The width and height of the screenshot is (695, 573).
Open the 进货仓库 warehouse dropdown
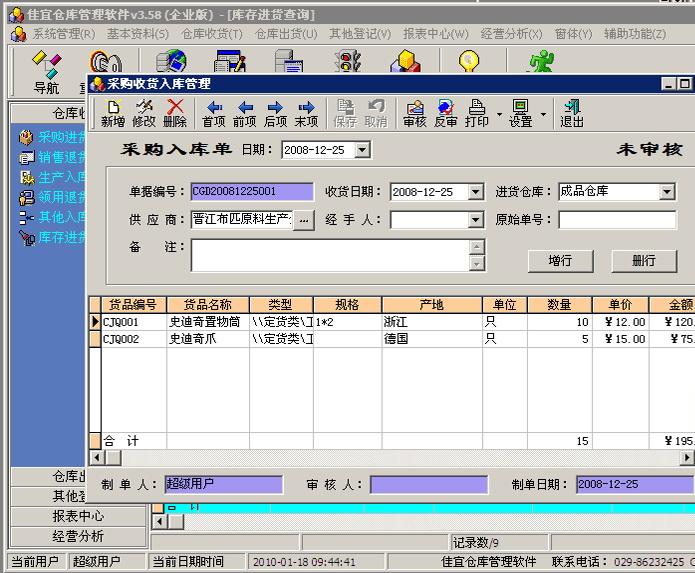[667, 192]
